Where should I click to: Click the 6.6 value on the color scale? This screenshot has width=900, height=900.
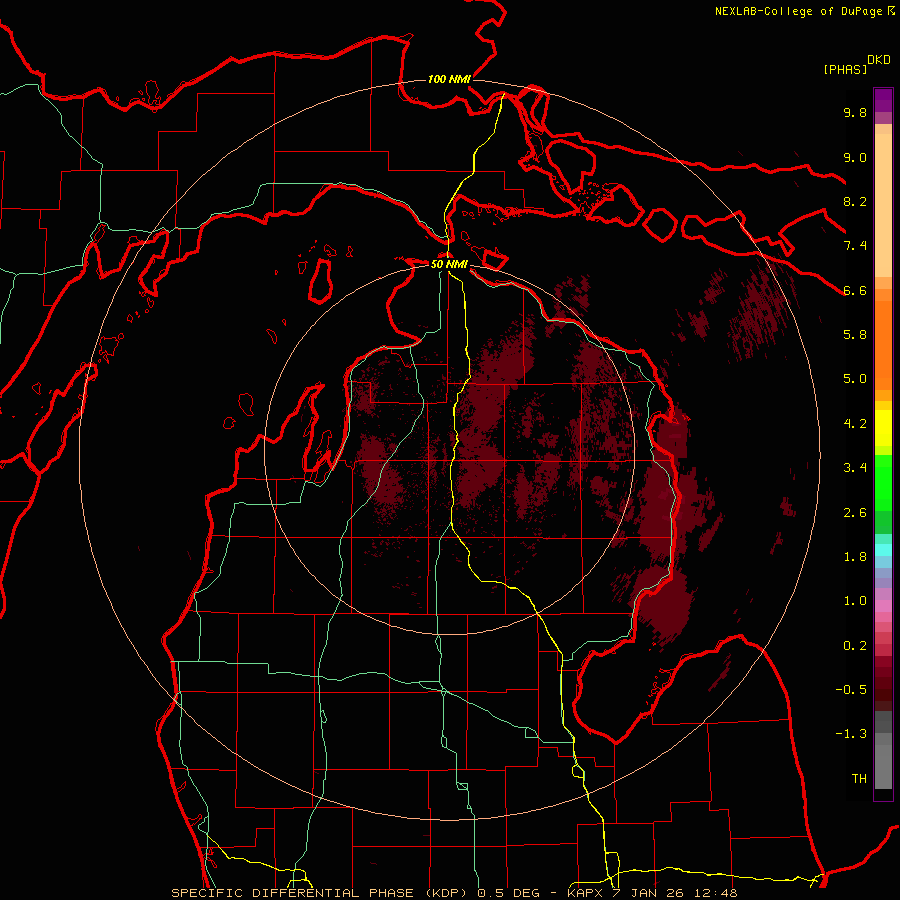coord(855,290)
